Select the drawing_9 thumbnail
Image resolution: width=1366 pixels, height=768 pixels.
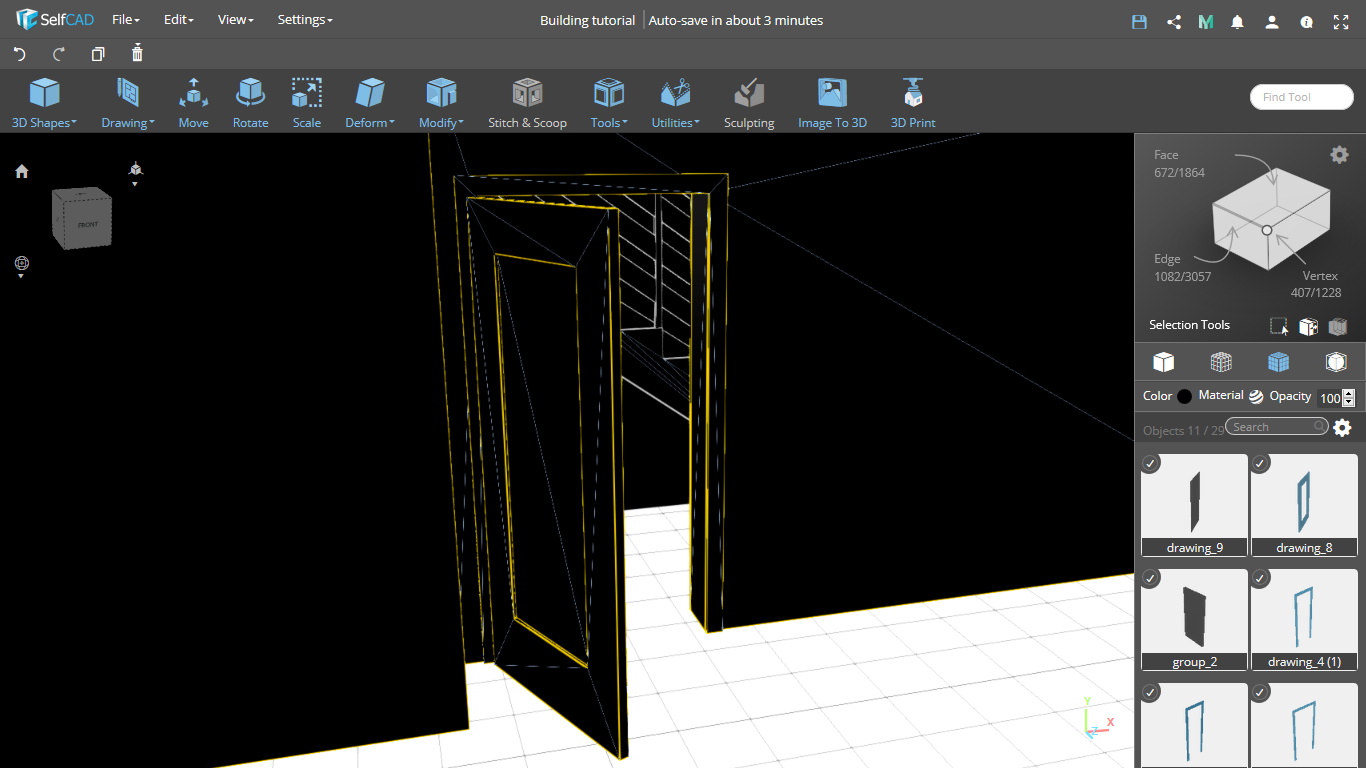tap(1194, 505)
